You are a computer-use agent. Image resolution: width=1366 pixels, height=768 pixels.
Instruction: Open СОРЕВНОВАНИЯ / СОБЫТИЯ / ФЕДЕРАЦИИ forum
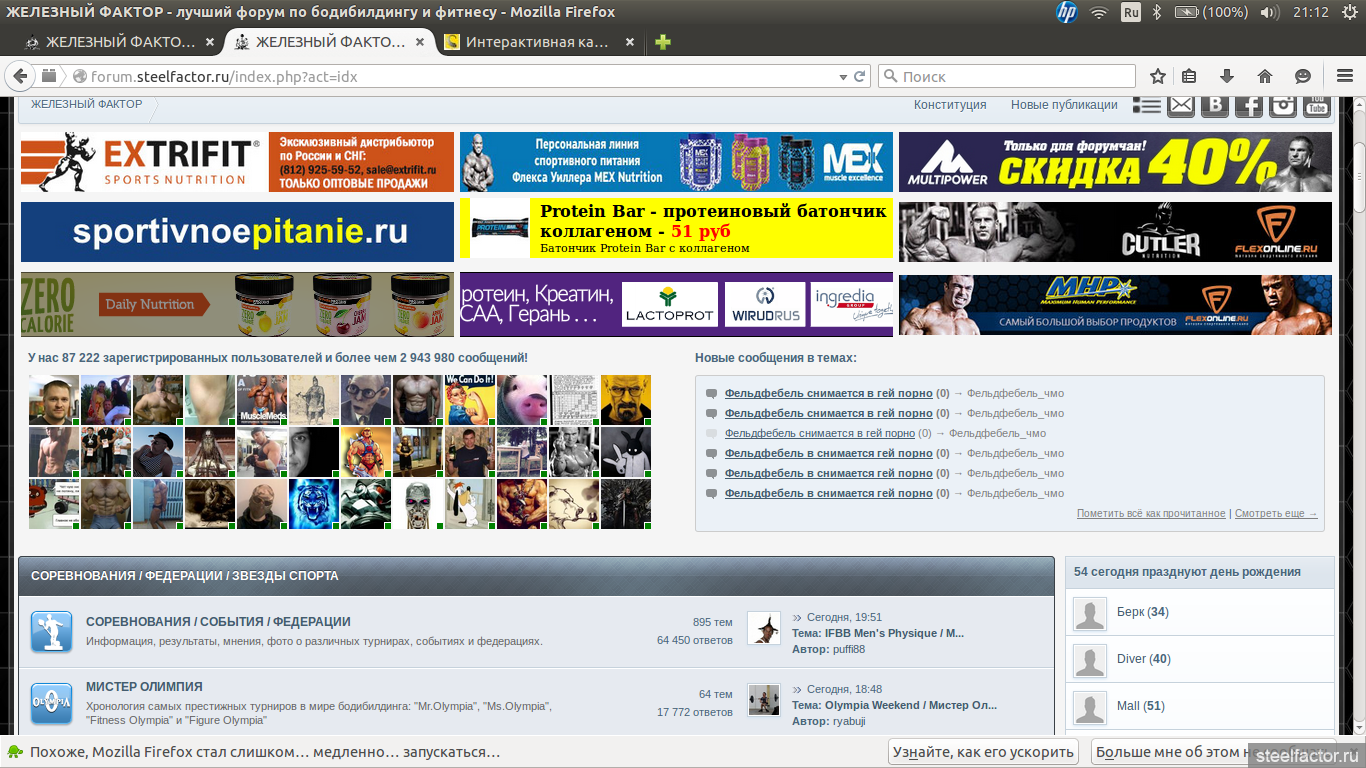point(218,622)
